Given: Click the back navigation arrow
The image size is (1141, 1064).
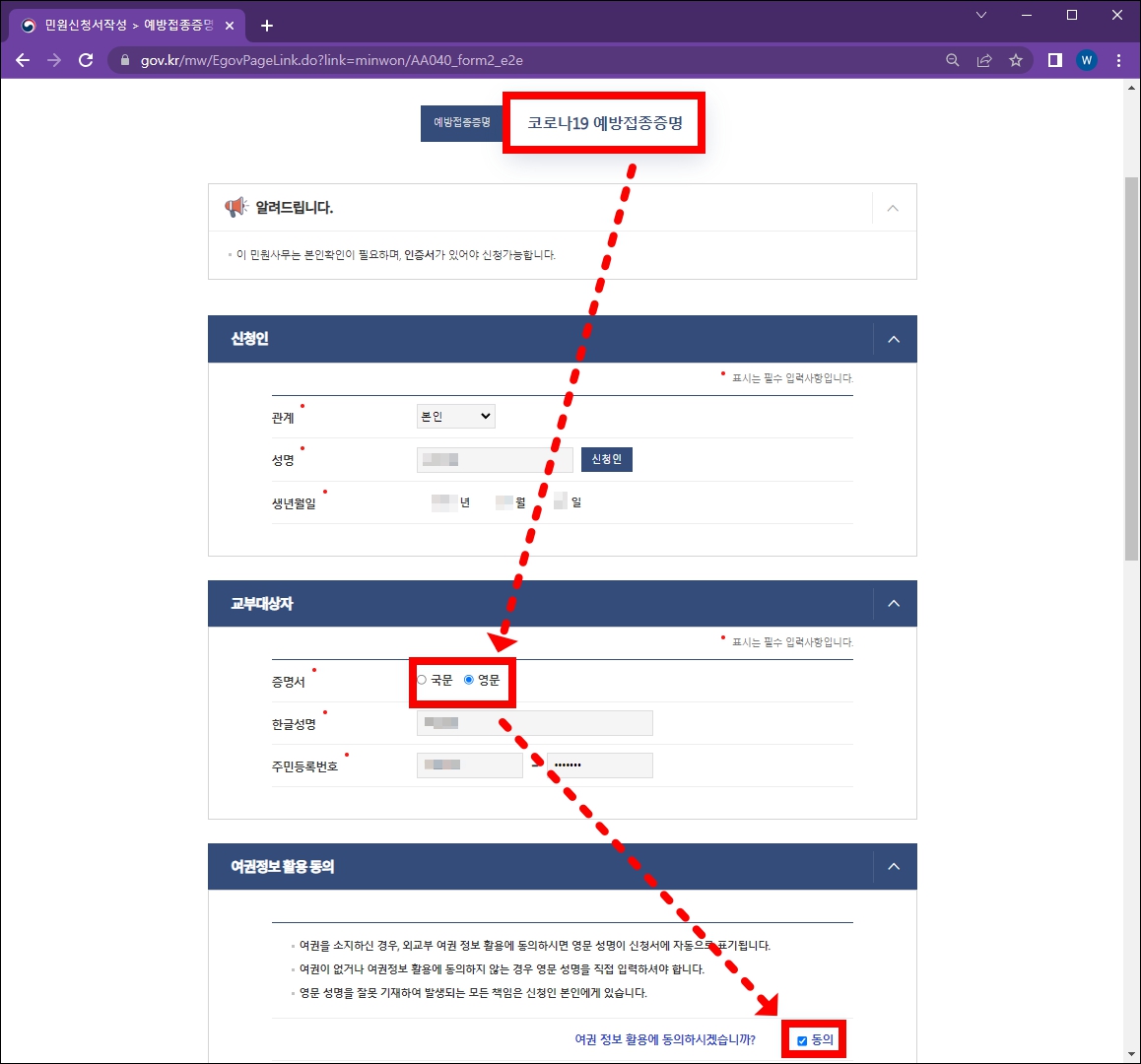Looking at the screenshot, I should (22, 59).
